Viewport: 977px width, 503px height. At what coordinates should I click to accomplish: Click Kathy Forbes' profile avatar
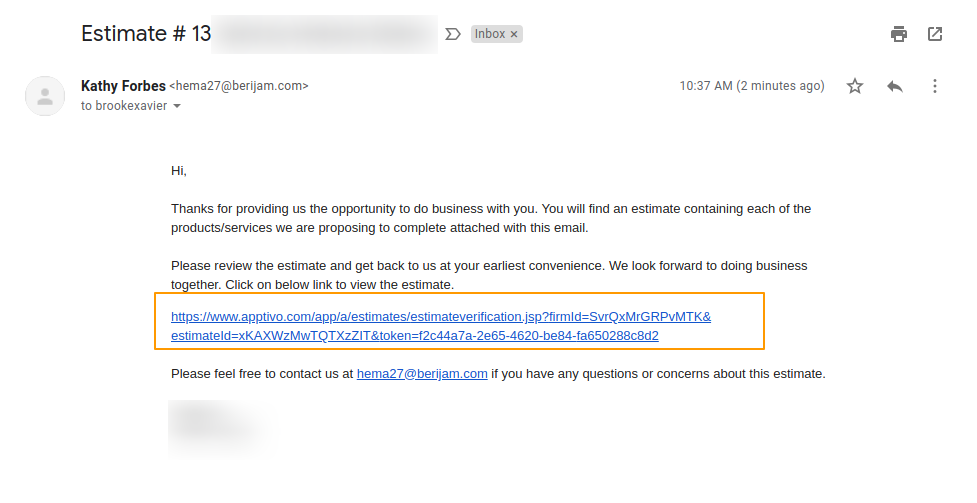(x=45, y=96)
